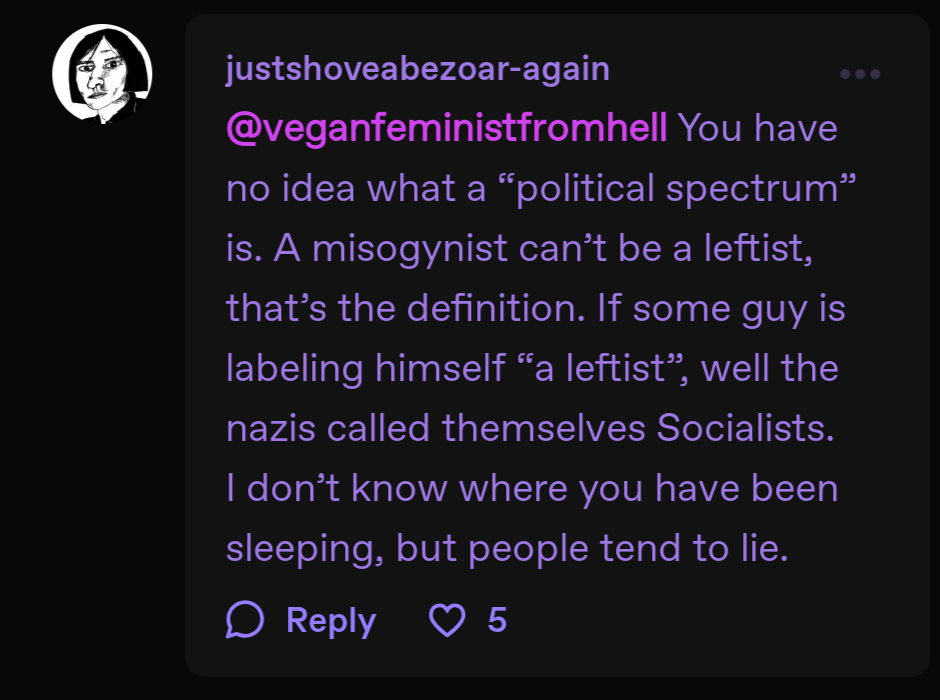Click the speech bubble reply icon
The height and width of the screenshot is (700, 940).
tap(245, 619)
